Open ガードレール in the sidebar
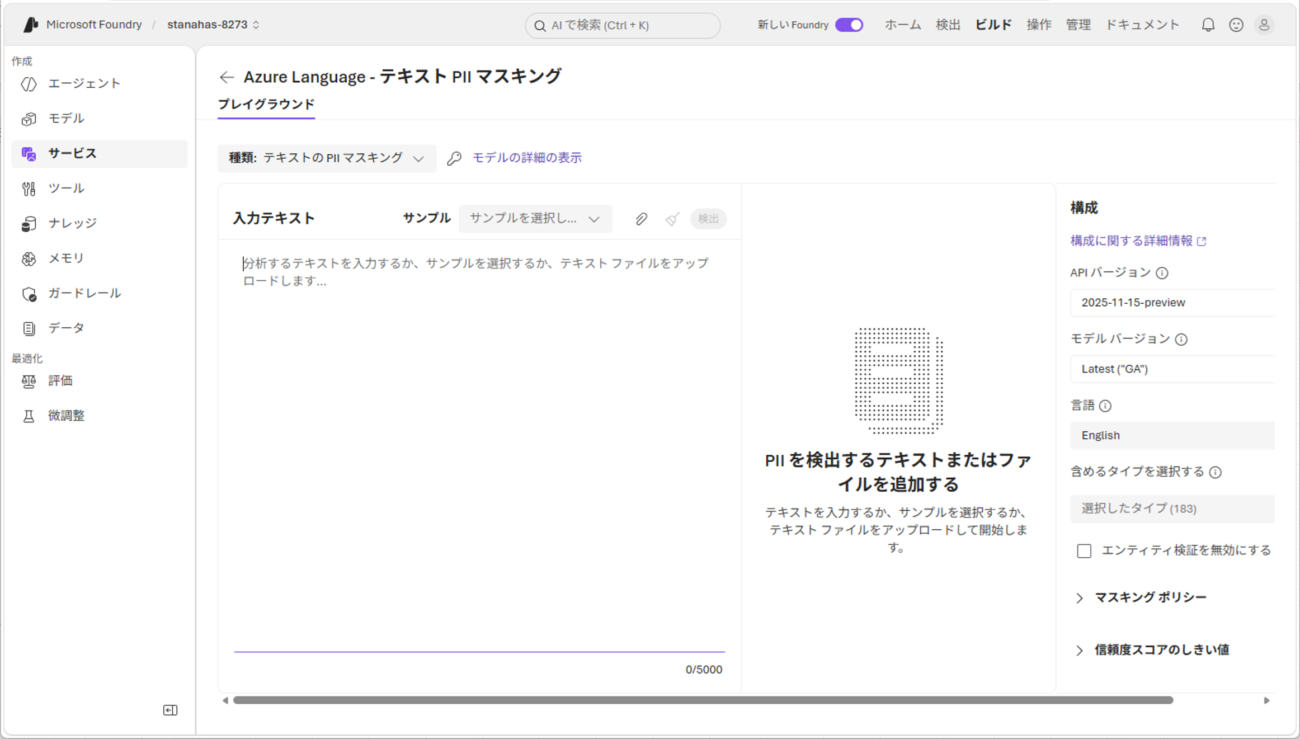 [99, 294]
